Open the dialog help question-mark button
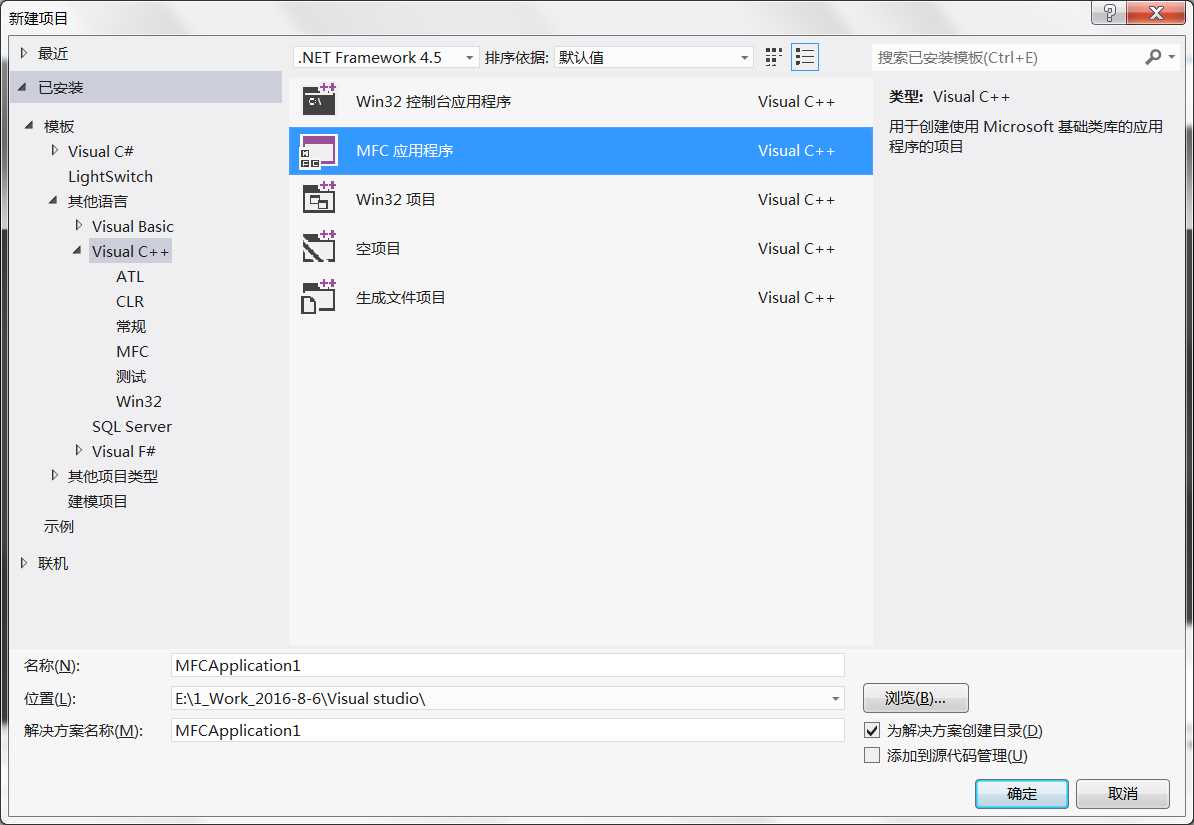The image size is (1194, 825). (x=1109, y=13)
